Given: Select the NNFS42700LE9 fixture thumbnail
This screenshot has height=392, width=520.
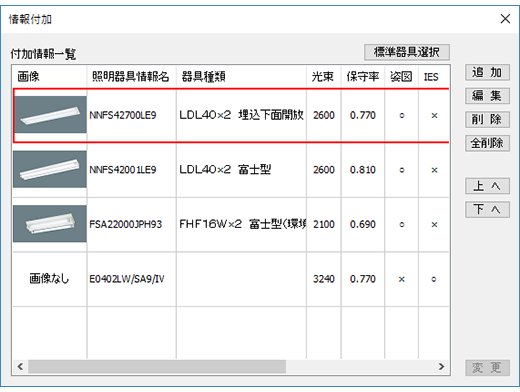Looking at the screenshot, I should pyautogui.click(x=50, y=115).
